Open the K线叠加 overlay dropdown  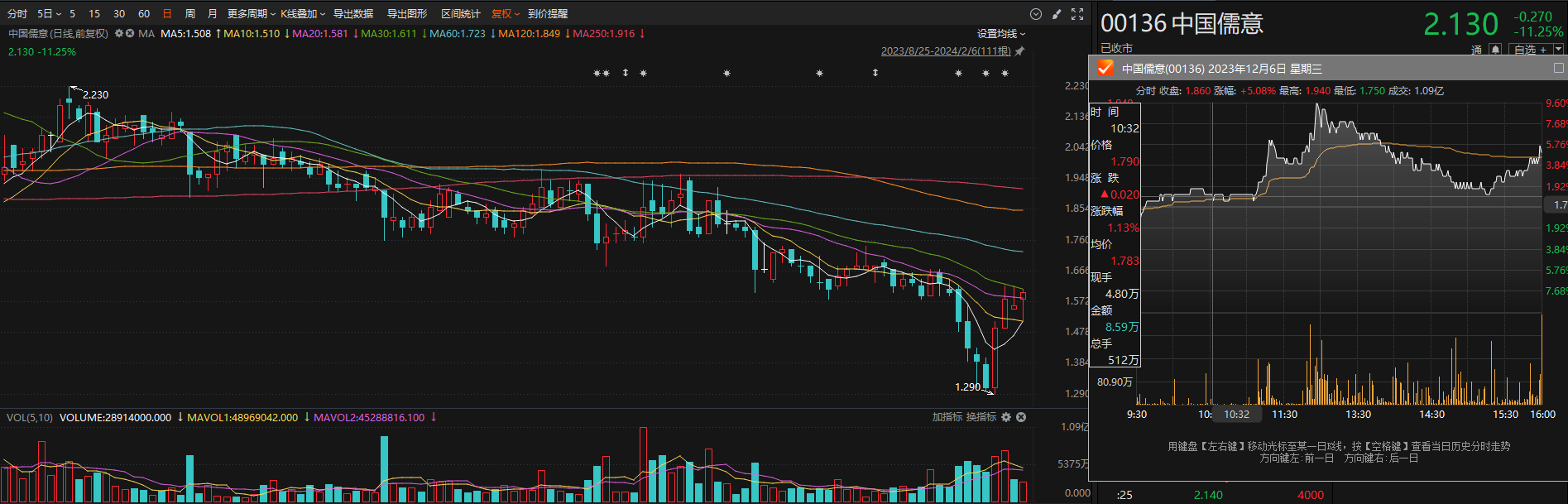(x=303, y=14)
